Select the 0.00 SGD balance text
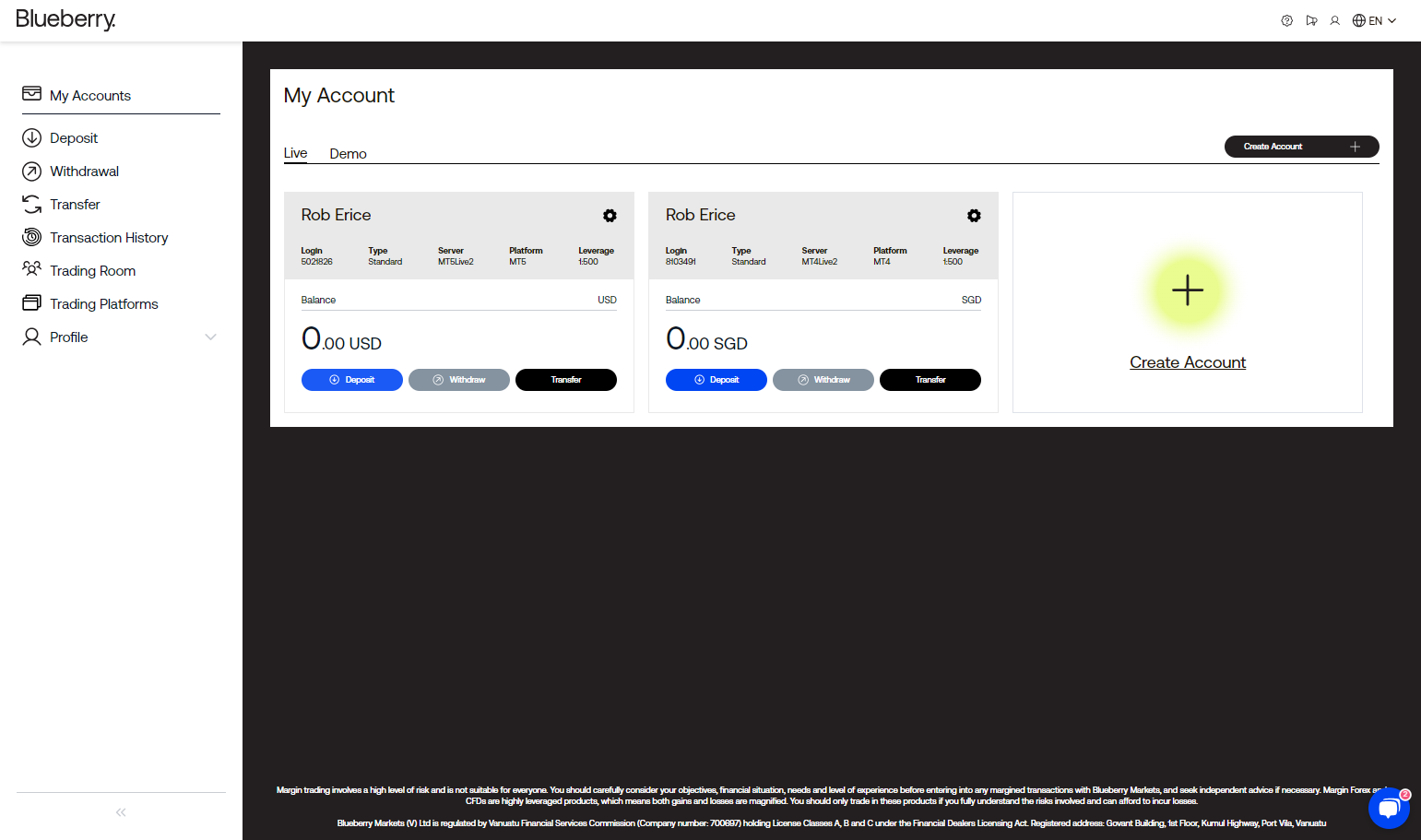 (x=706, y=339)
